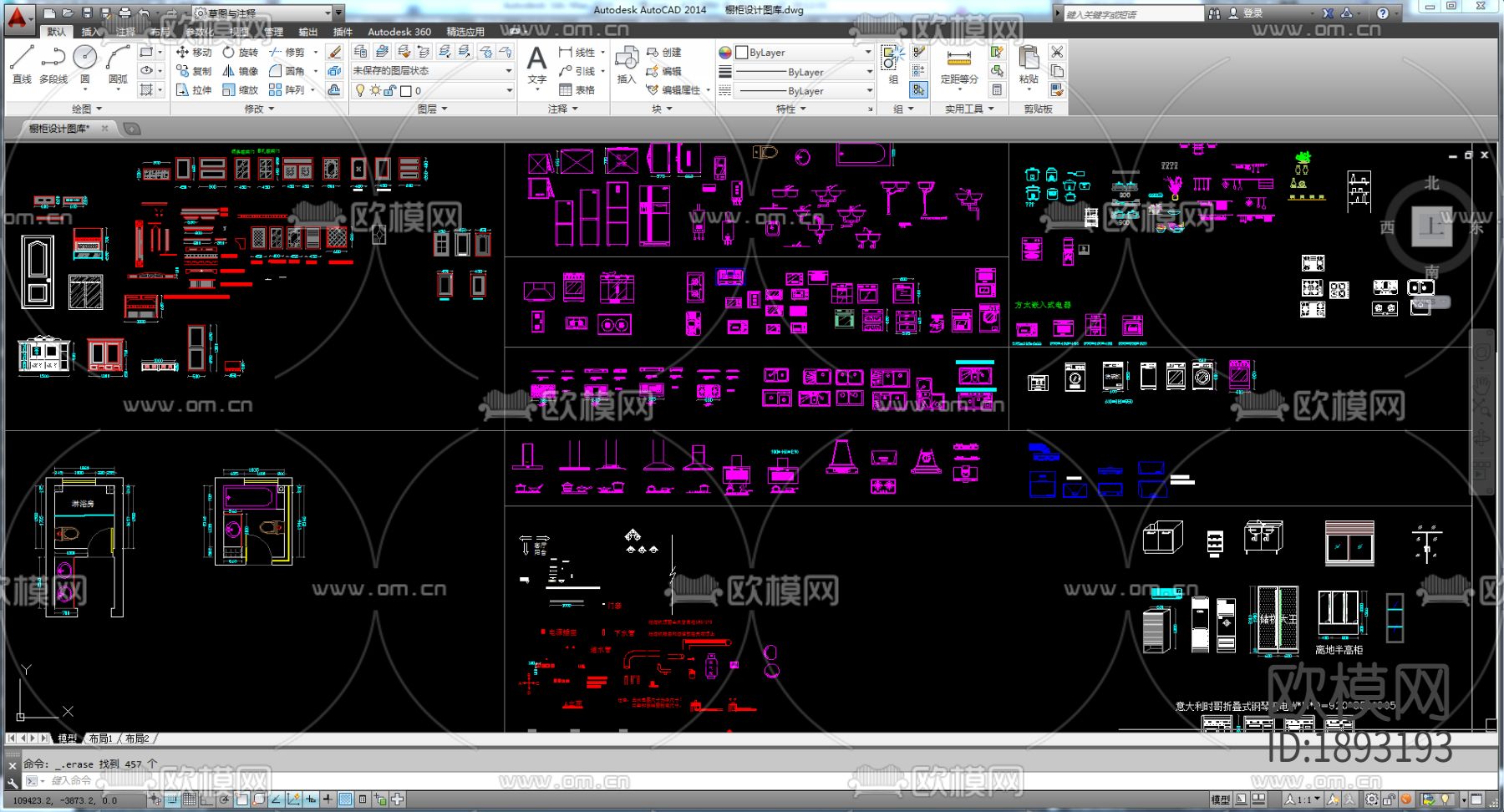Click the block Edit (编辑) button
The image size is (1504, 812).
(664, 71)
